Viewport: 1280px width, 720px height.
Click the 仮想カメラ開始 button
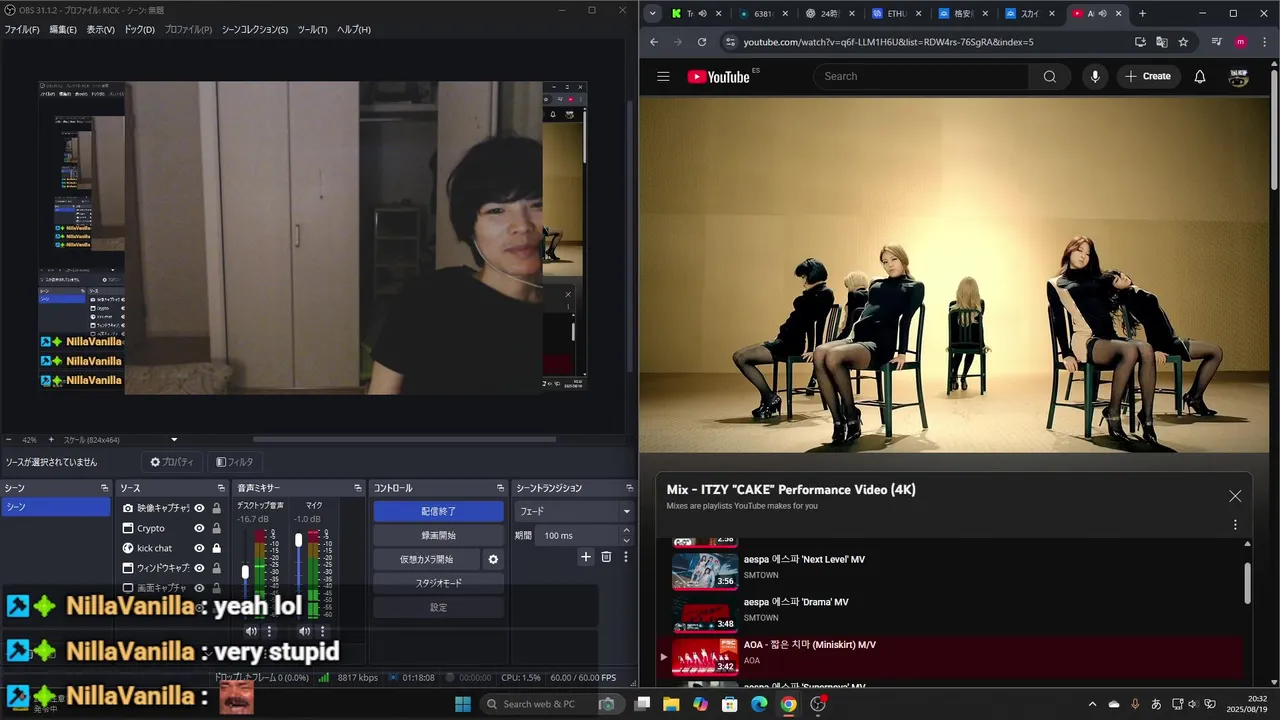pyautogui.click(x=427, y=559)
